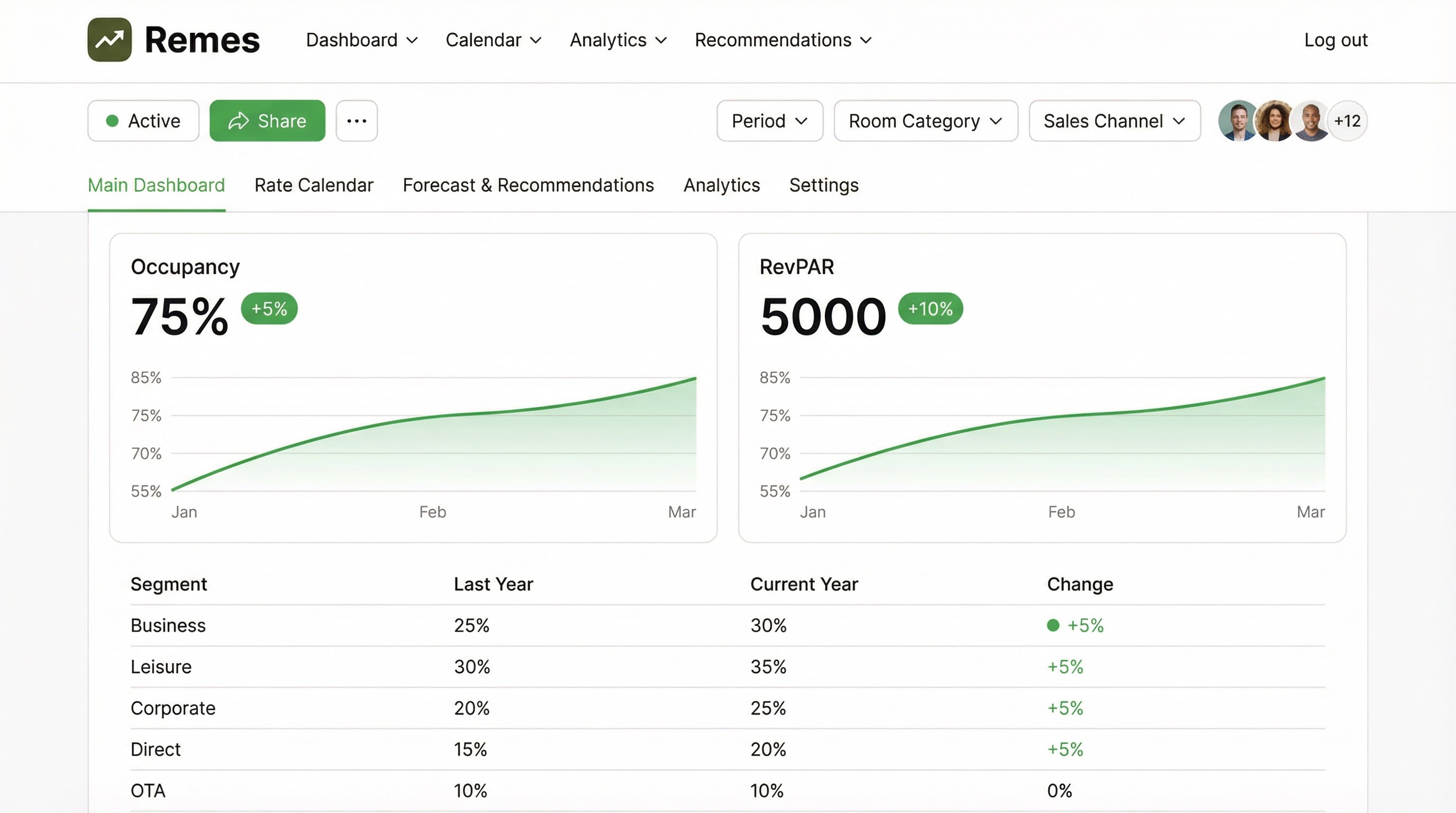Toggle the Active status indicator
This screenshot has width=1456, height=813.
tap(143, 121)
